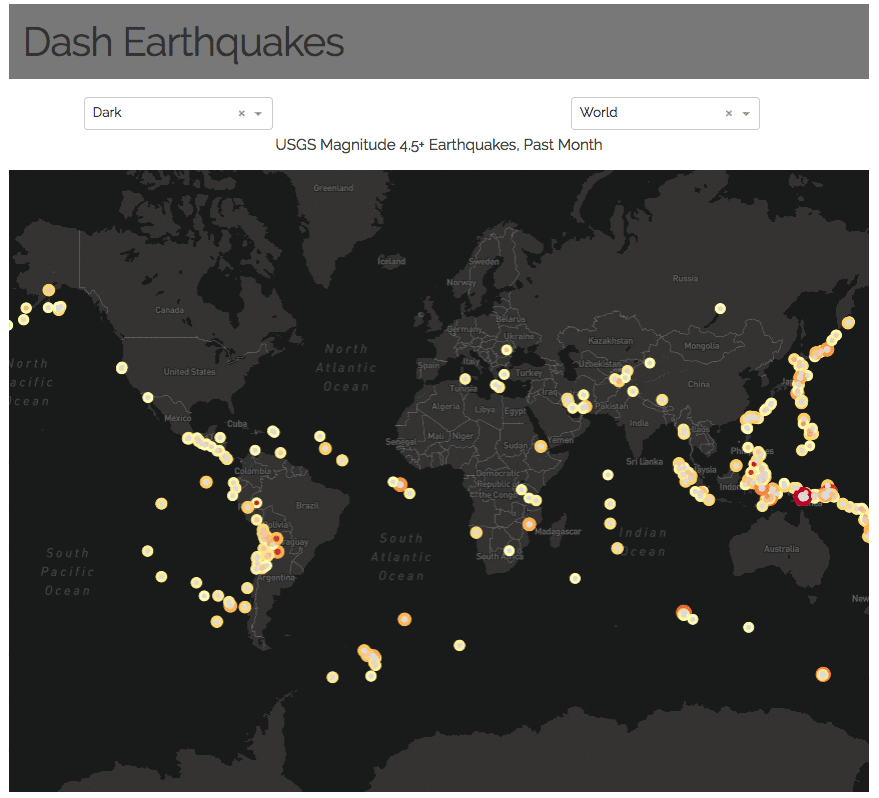Click the South Pacific Ocean label
The height and width of the screenshot is (798, 879).
pyautogui.click(x=67, y=572)
